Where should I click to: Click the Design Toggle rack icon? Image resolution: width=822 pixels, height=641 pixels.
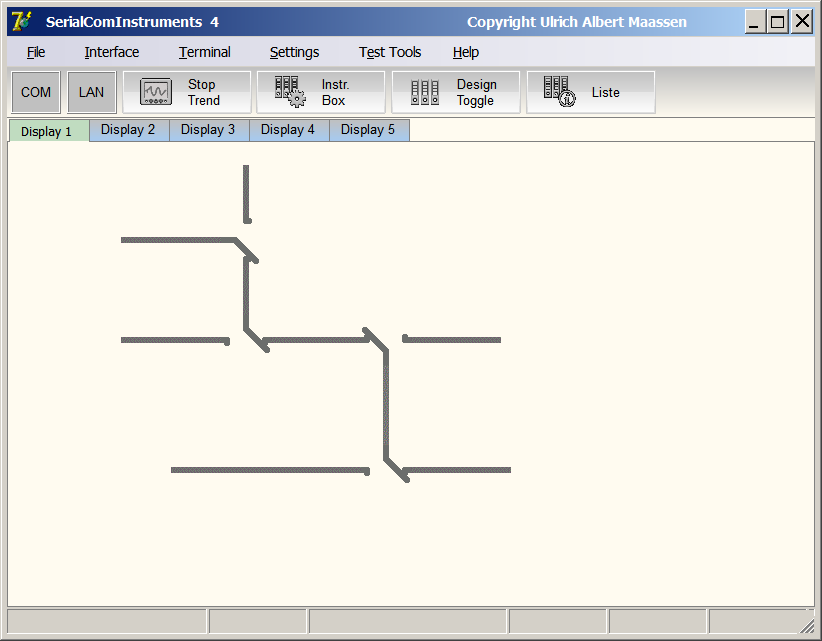[x=425, y=92]
